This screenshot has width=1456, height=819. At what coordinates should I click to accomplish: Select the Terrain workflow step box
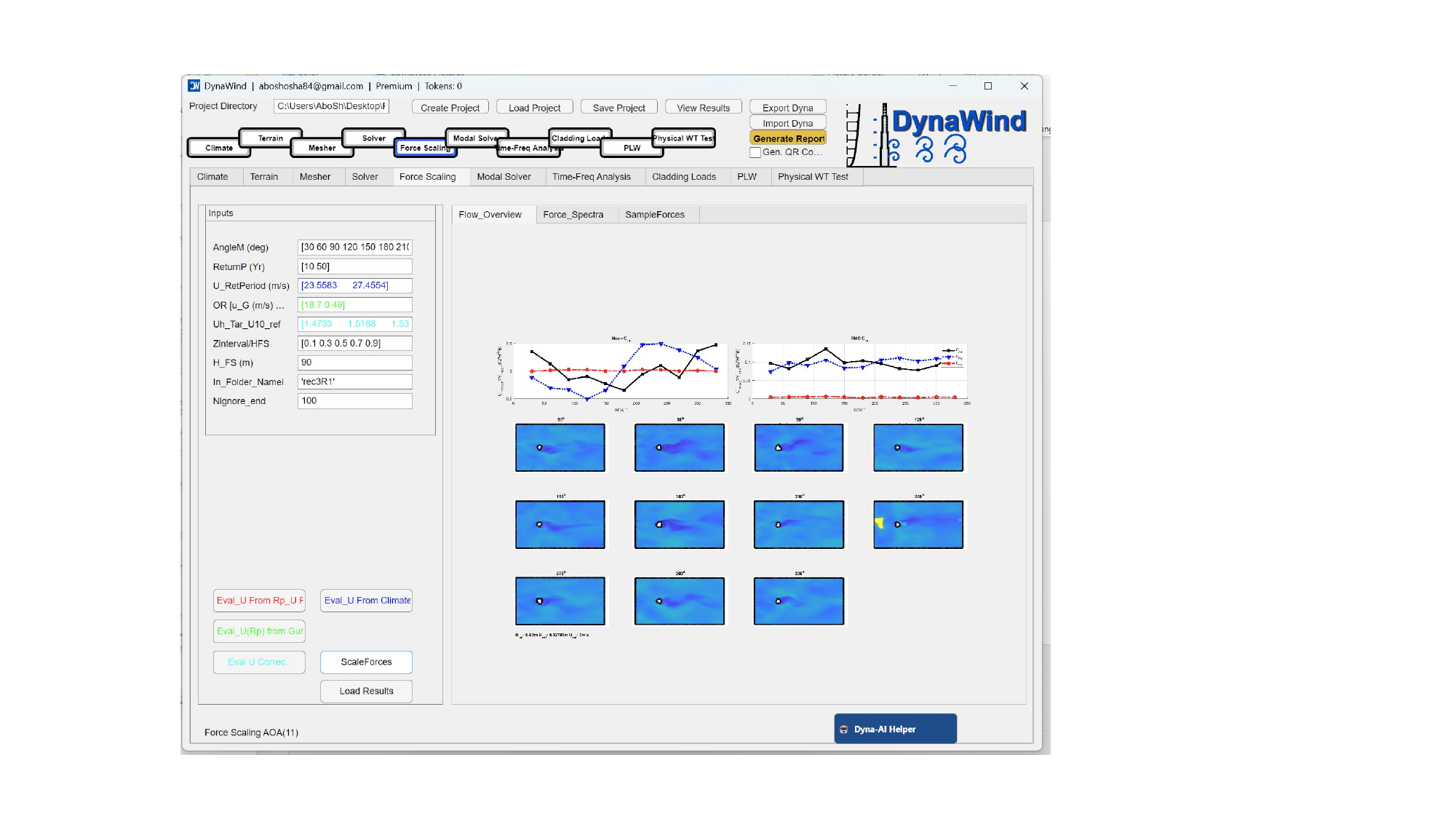coord(271,138)
